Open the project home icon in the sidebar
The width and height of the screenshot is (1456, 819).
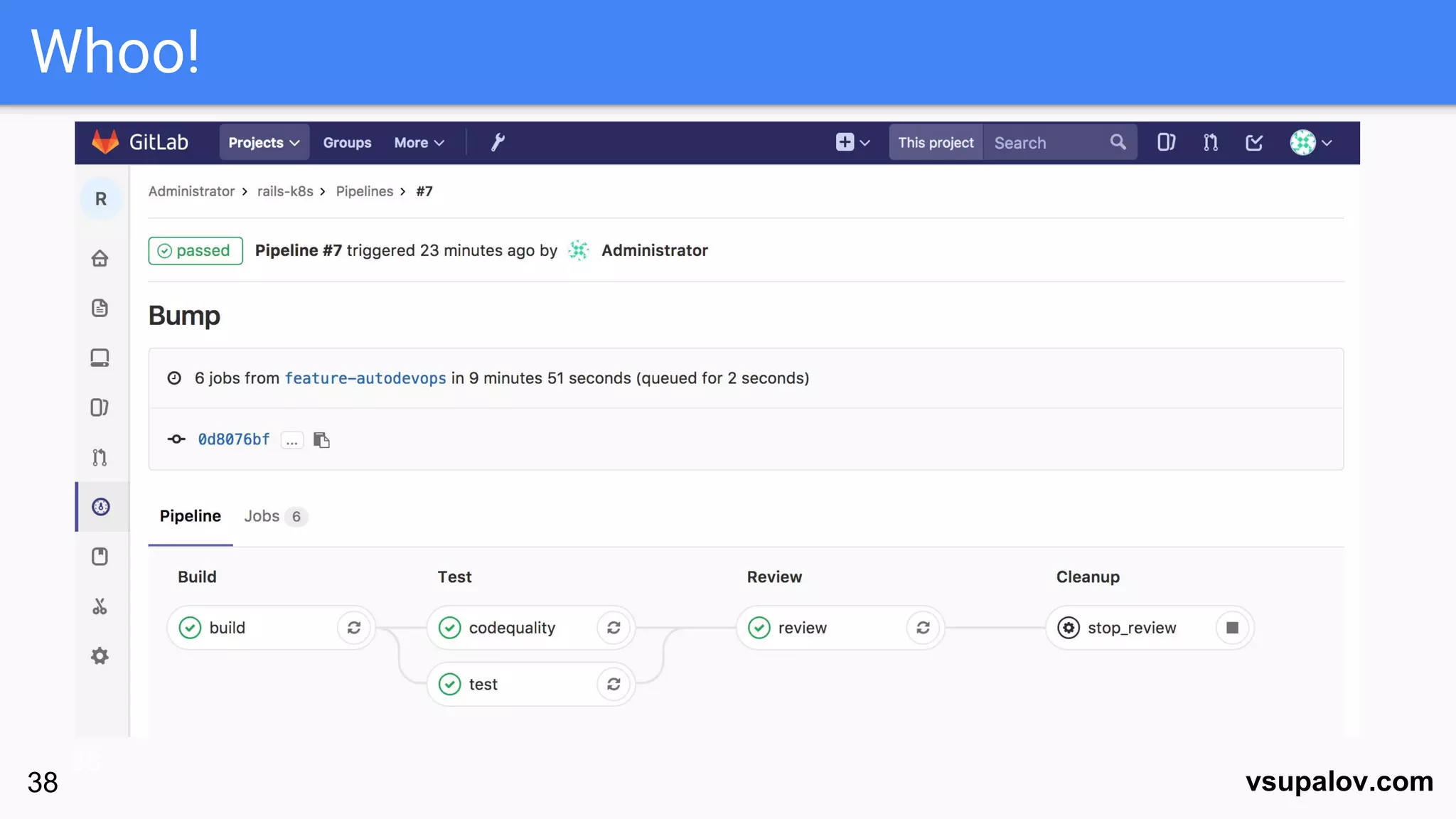coord(100,258)
